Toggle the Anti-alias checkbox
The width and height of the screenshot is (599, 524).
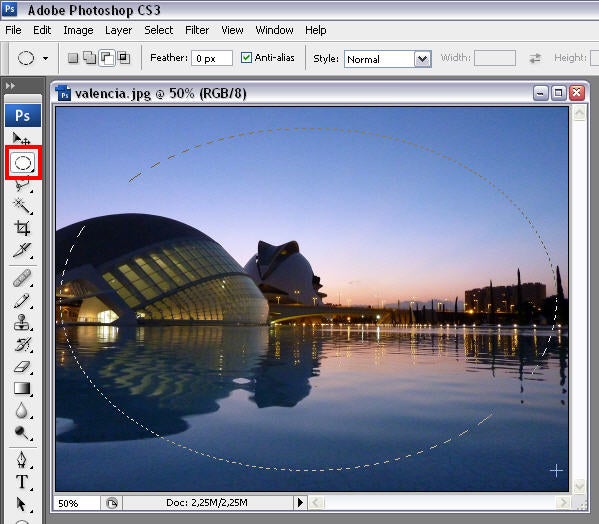[246, 58]
